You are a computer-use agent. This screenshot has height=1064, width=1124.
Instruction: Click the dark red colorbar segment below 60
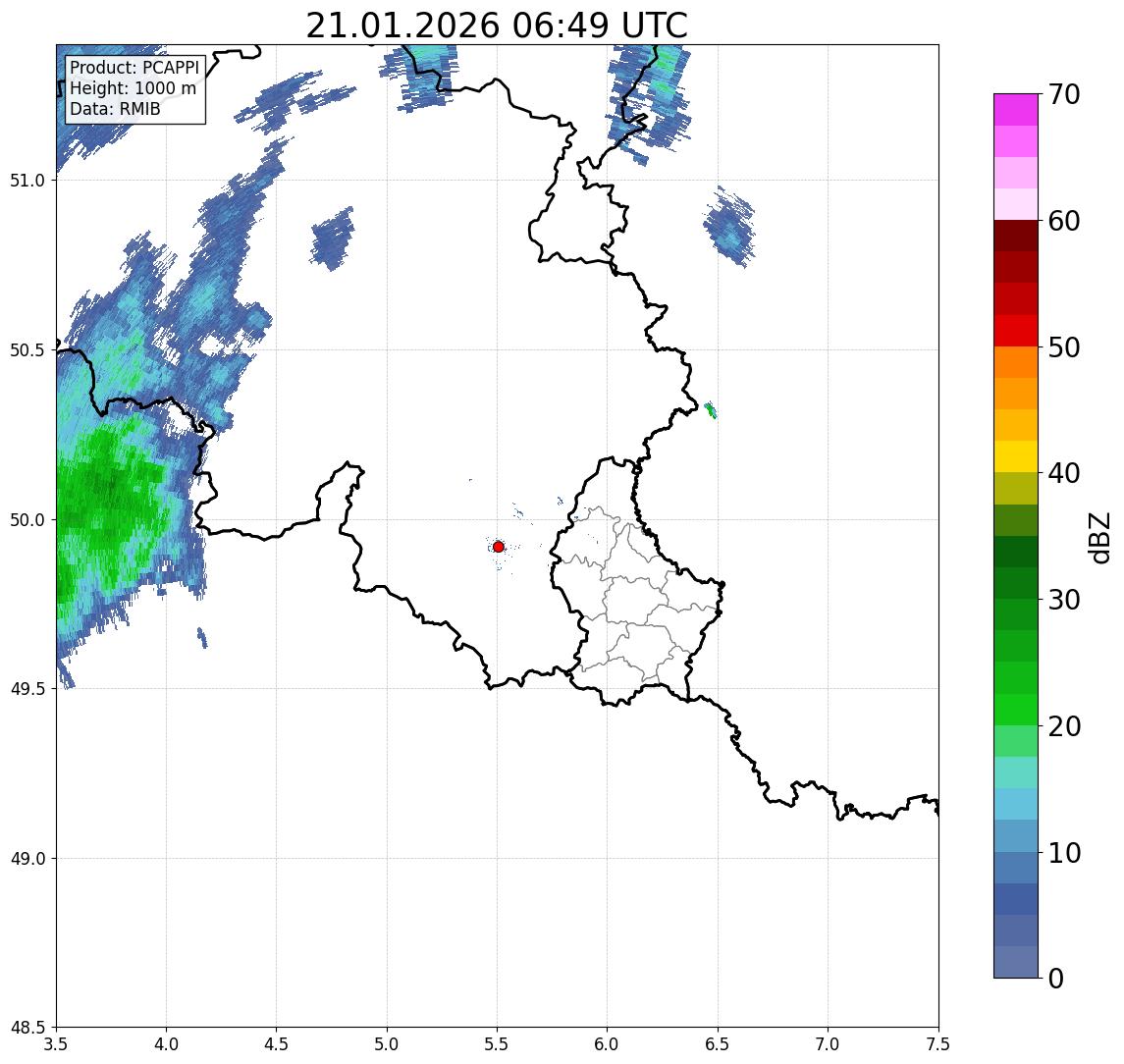1016,236
